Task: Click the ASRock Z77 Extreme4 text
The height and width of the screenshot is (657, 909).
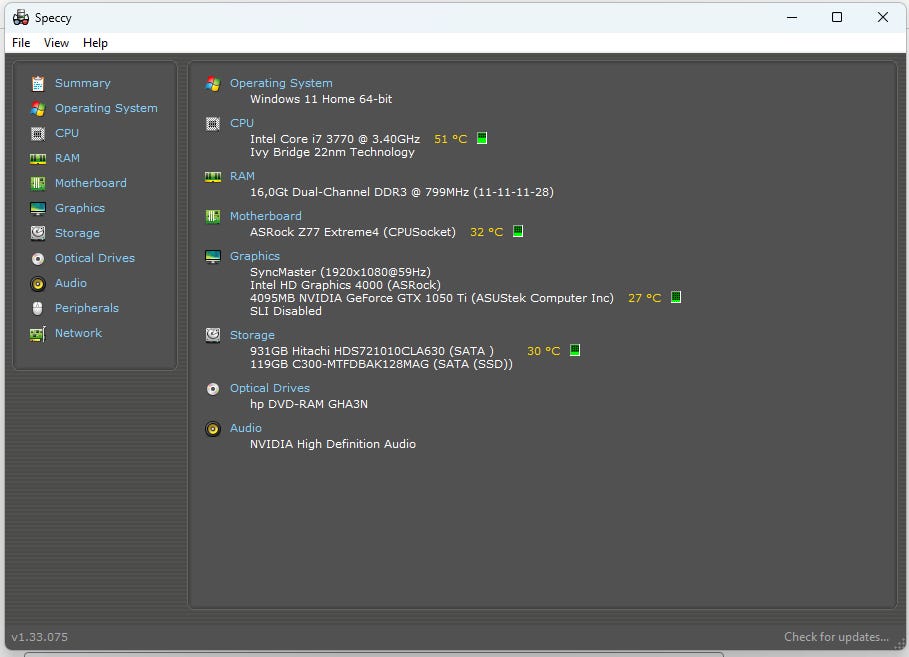Action: tap(353, 232)
